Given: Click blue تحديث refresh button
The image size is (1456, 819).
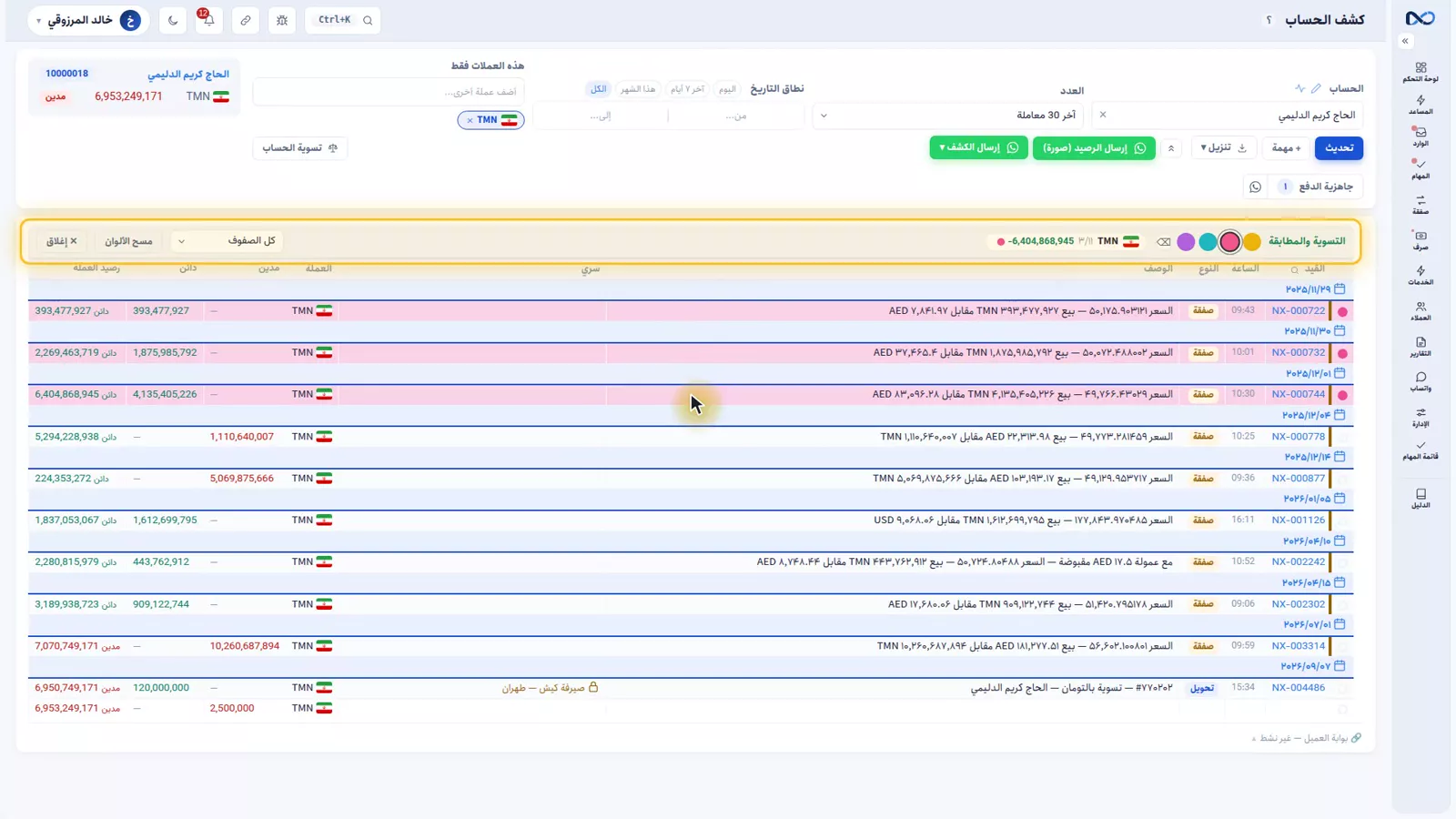Looking at the screenshot, I should point(1339,147).
